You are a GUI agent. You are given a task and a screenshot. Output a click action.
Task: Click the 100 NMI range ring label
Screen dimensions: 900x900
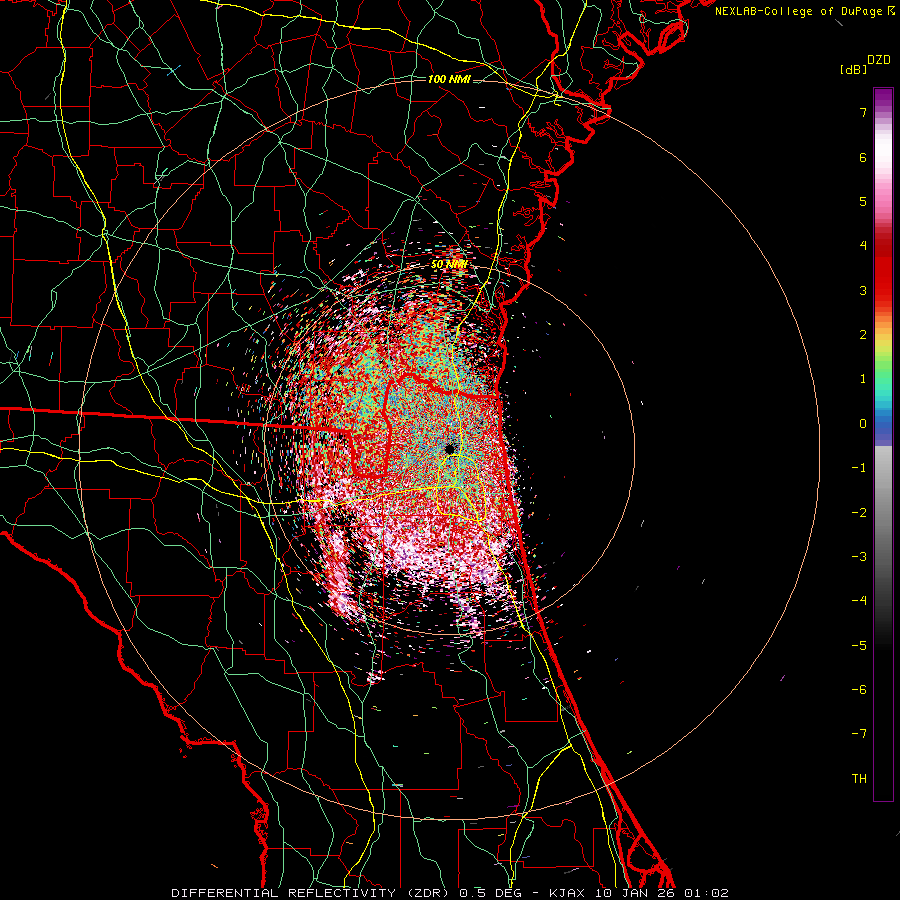point(449,79)
